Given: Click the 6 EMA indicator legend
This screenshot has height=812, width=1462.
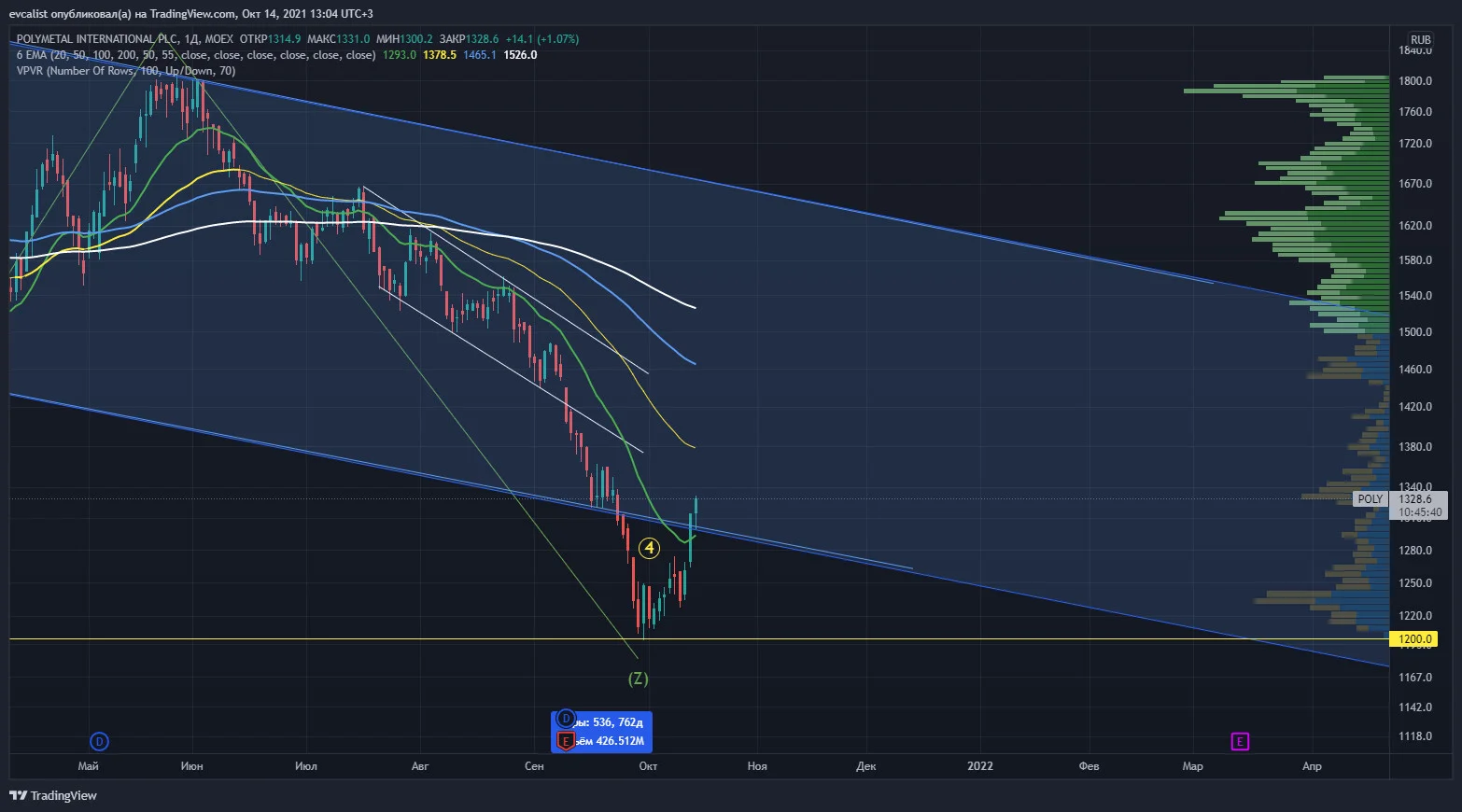Looking at the screenshot, I should tap(196, 55).
